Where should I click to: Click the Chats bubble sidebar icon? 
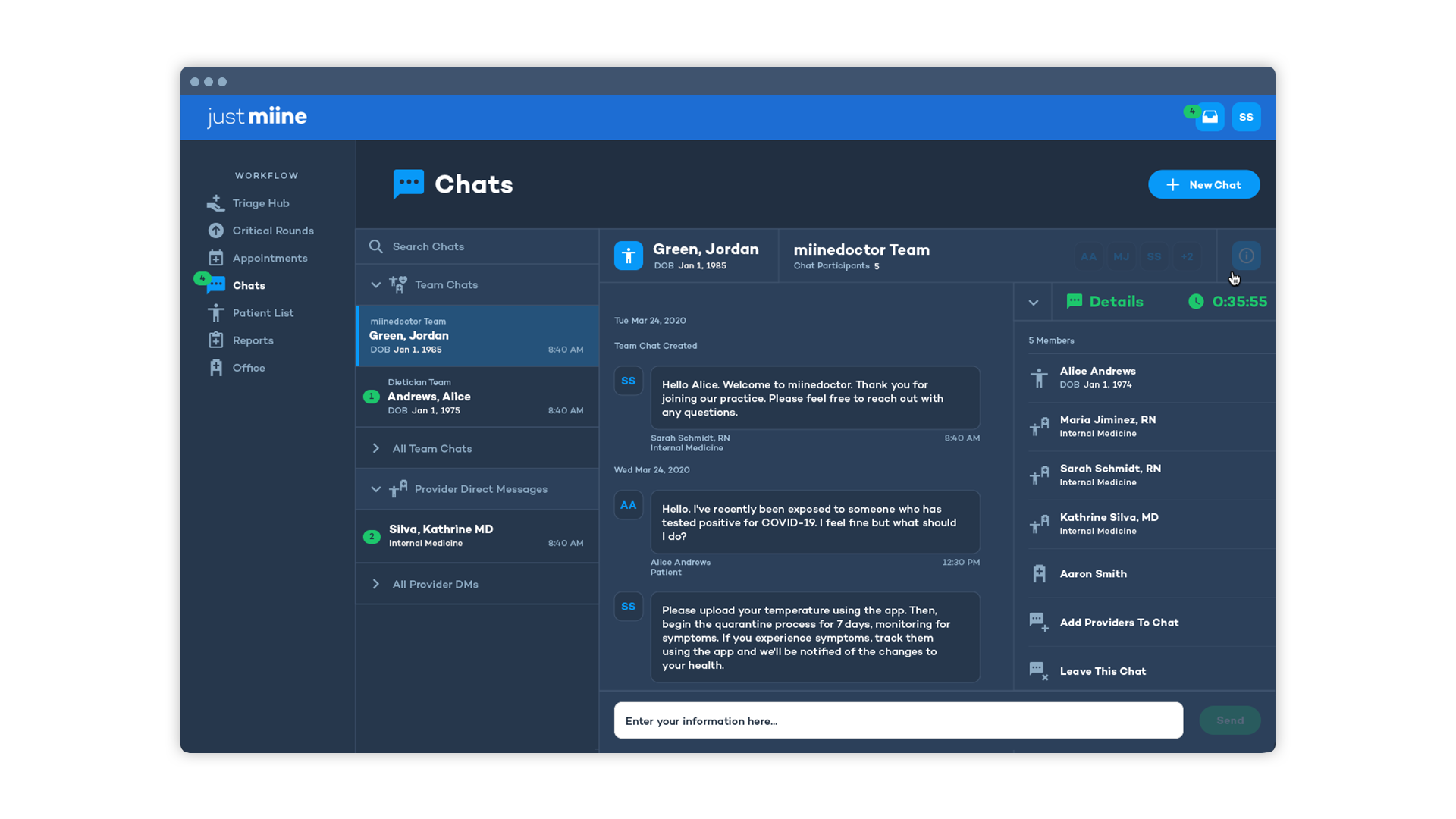click(x=217, y=285)
